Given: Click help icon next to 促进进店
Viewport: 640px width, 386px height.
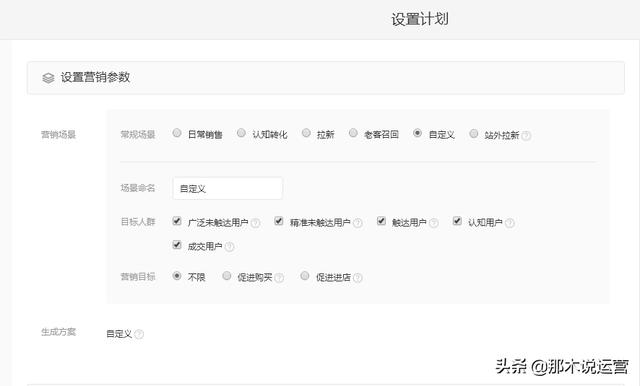Looking at the screenshot, I should pos(358,278).
